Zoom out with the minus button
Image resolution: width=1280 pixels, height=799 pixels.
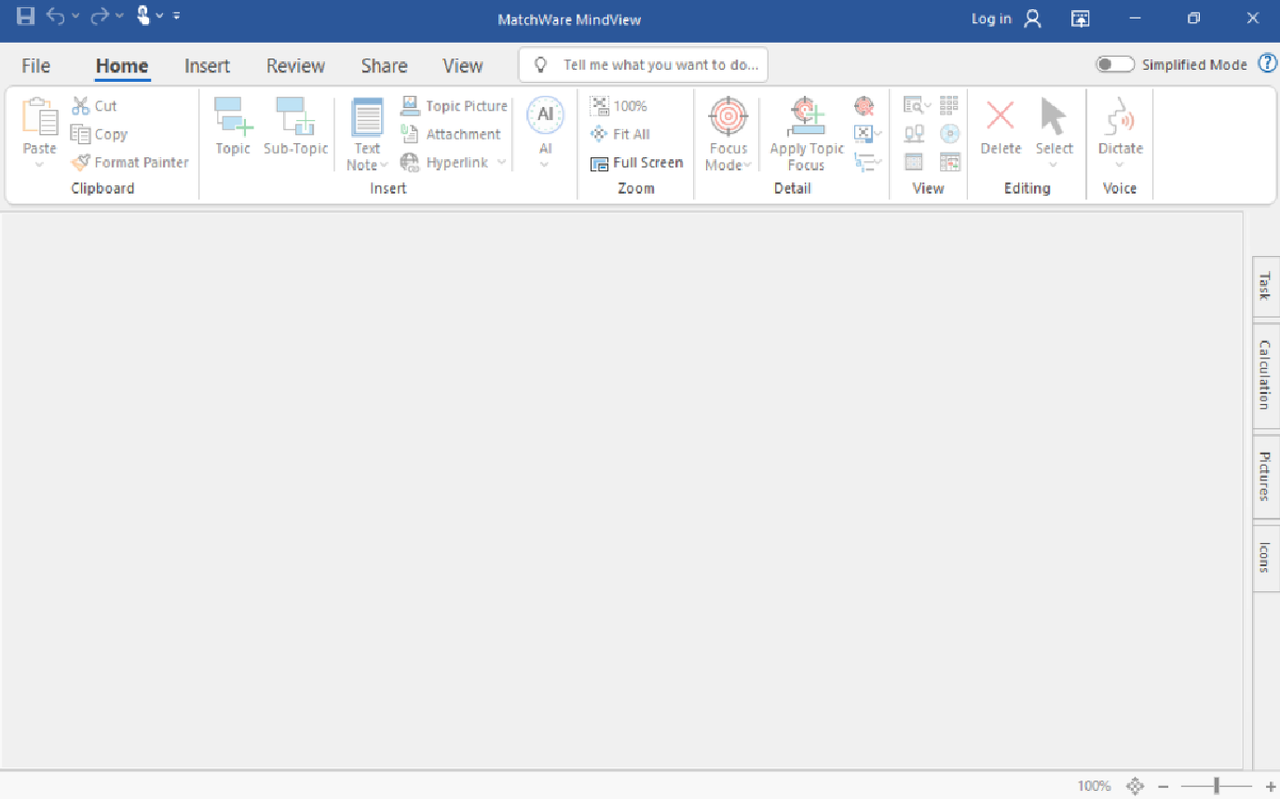(x=1163, y=787)
